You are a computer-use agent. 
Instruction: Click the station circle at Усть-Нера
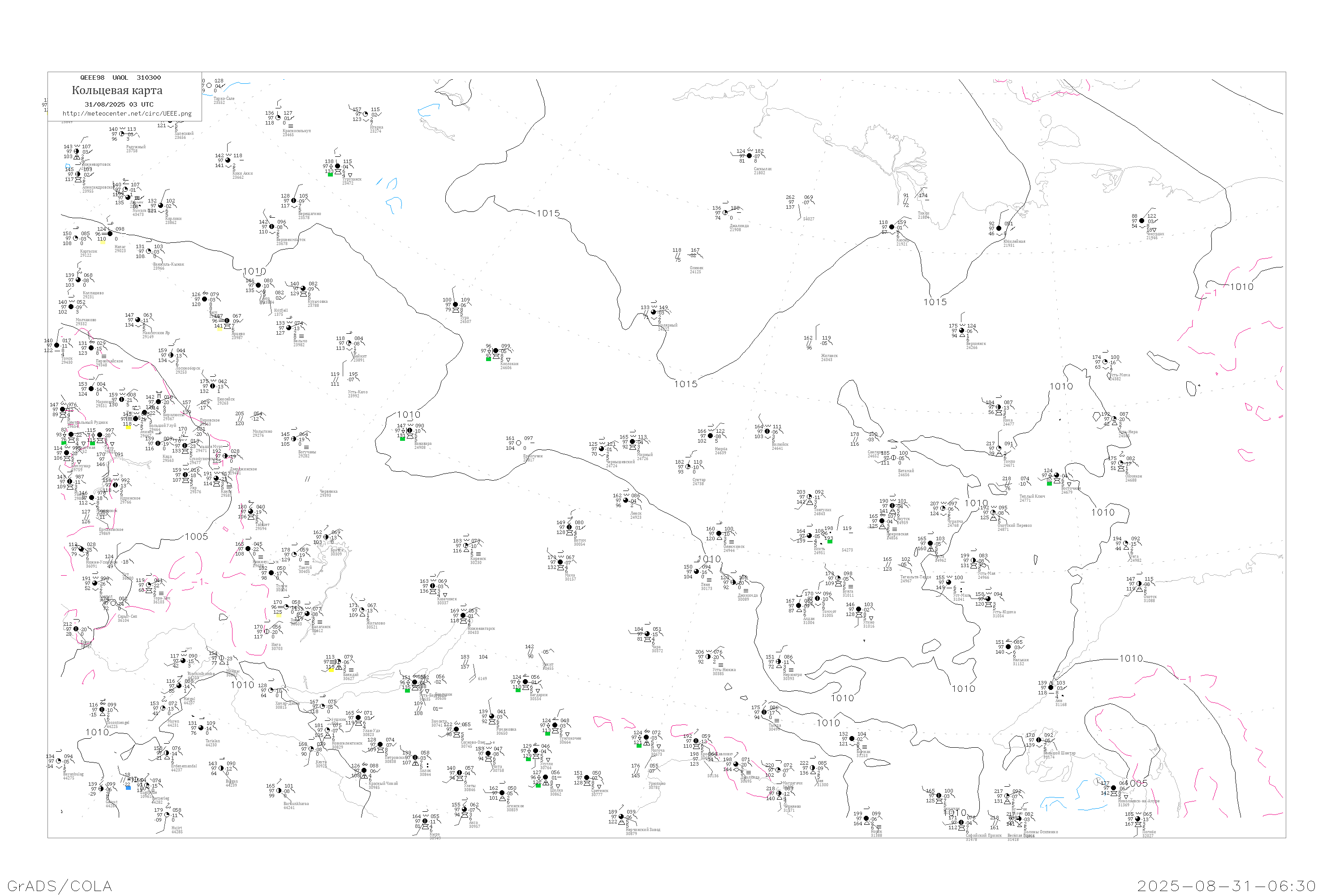coord(1114,419)
